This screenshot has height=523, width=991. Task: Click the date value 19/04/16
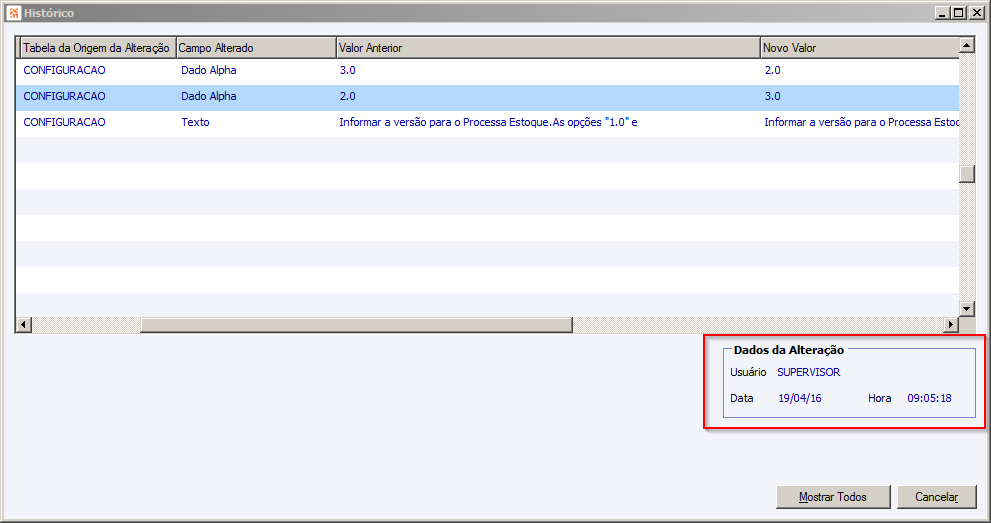click(800, 398)
